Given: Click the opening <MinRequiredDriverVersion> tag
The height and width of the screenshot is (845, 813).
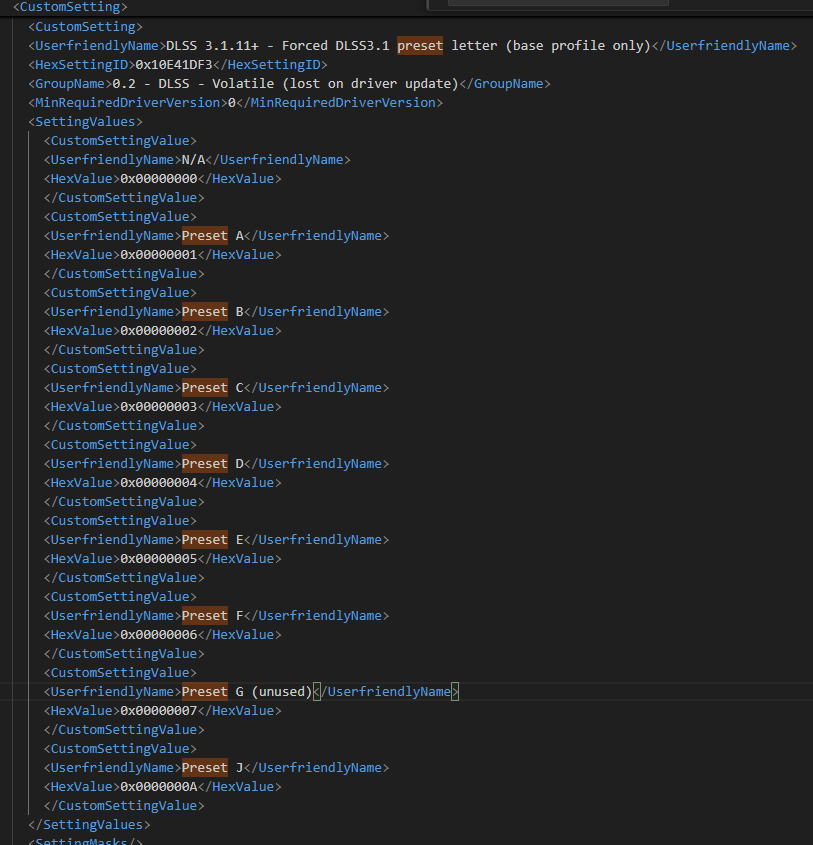Looking at the screenshot, I should tap(128, 102).
